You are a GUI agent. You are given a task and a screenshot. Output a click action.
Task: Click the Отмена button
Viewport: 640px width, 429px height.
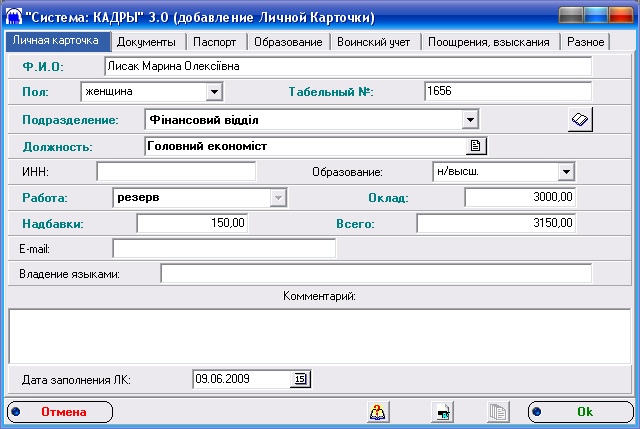click(60, 412)
